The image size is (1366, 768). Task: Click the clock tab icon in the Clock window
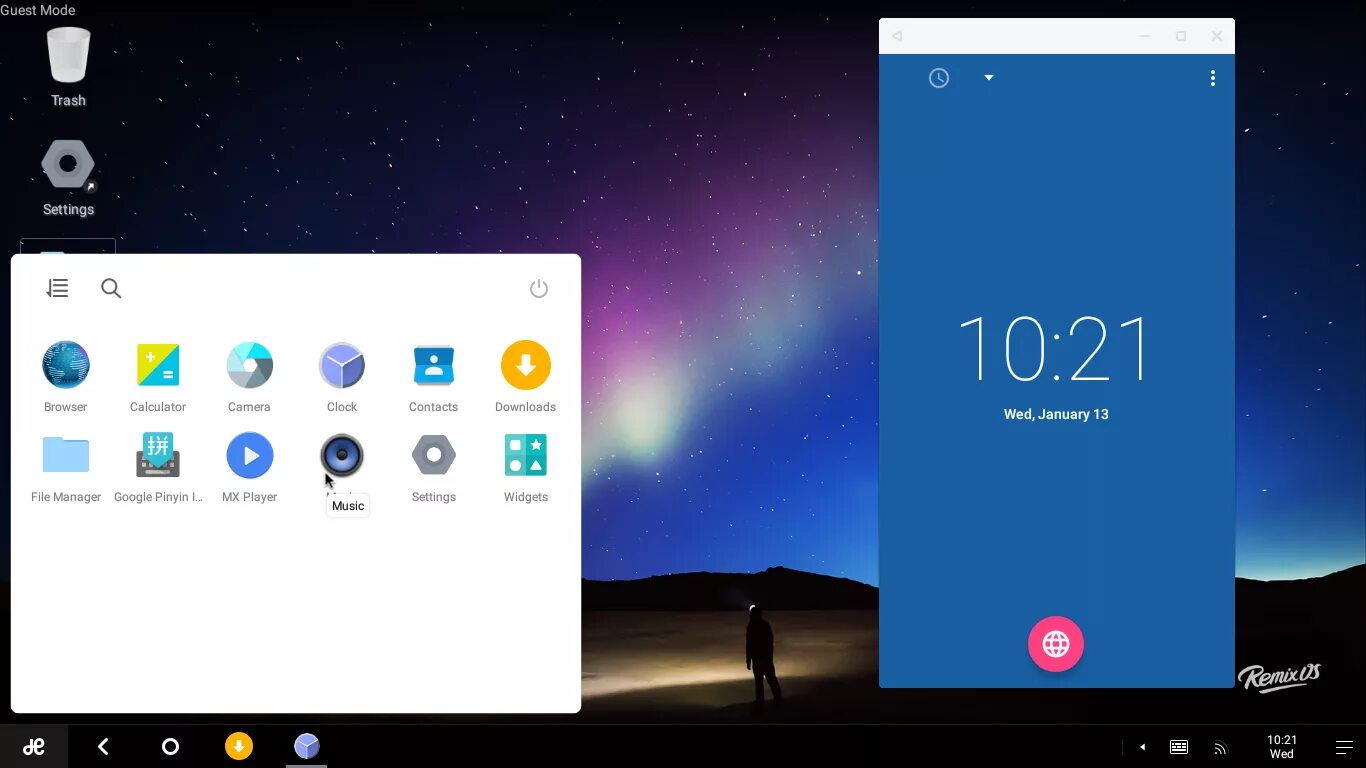click(939, 78)
